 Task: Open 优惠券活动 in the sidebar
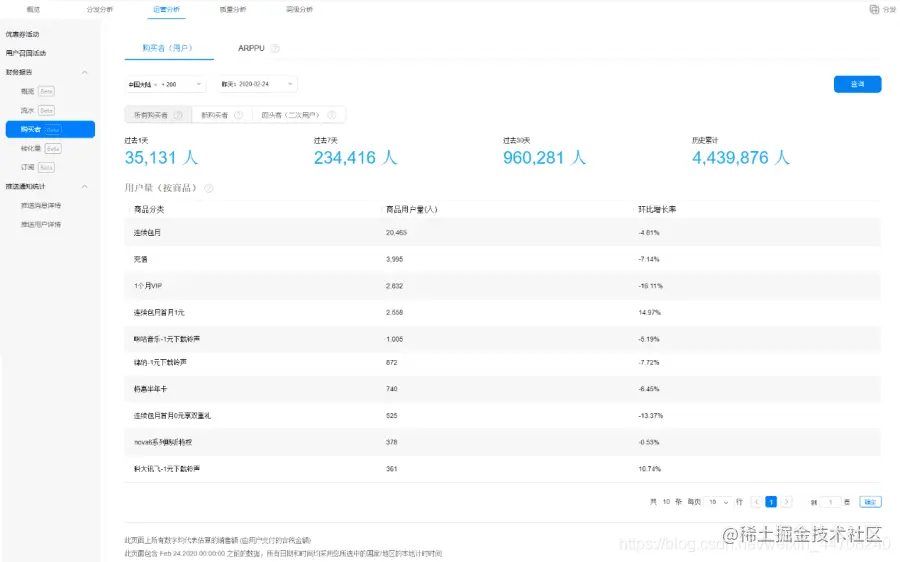[22, 34]
